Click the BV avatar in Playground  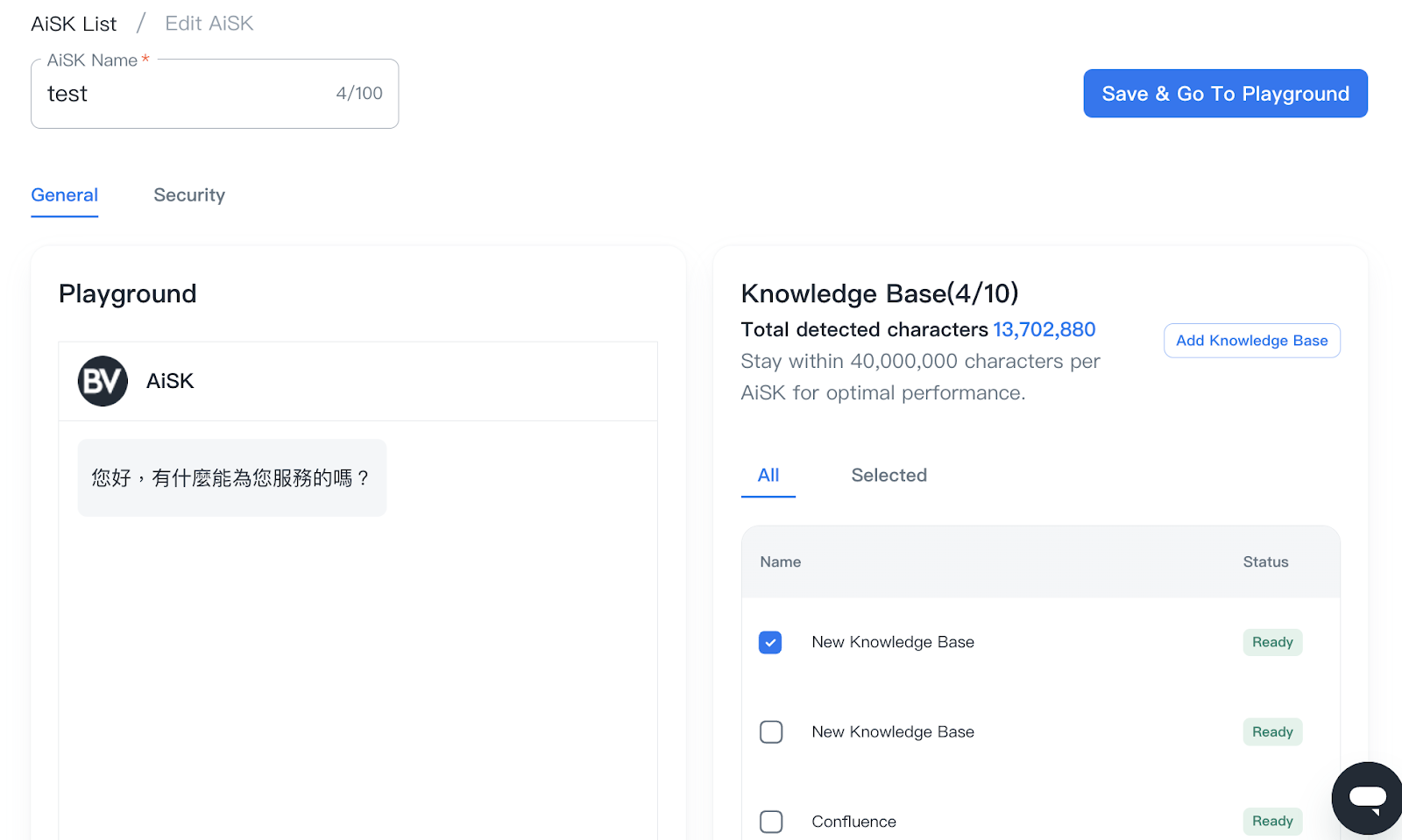click(x=103, y=381)
